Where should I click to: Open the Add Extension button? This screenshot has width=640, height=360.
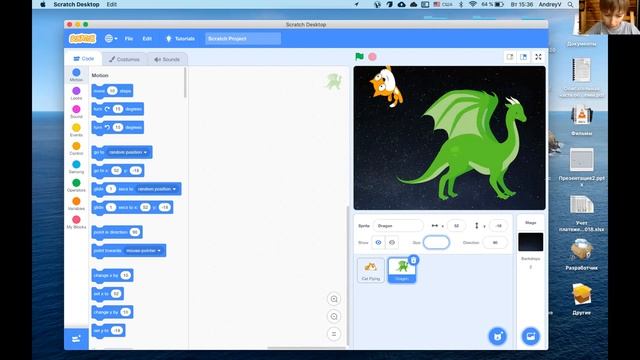[x=76, y=339]
